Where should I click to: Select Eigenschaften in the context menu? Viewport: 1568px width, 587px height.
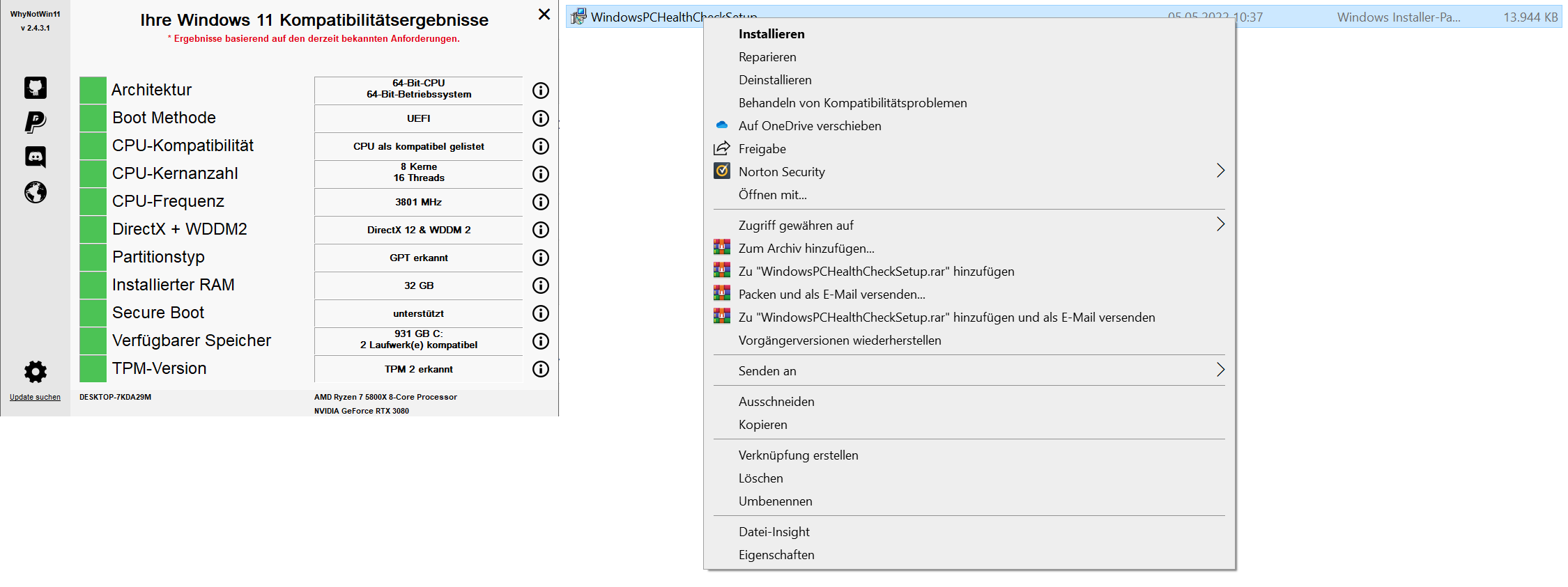776,555
